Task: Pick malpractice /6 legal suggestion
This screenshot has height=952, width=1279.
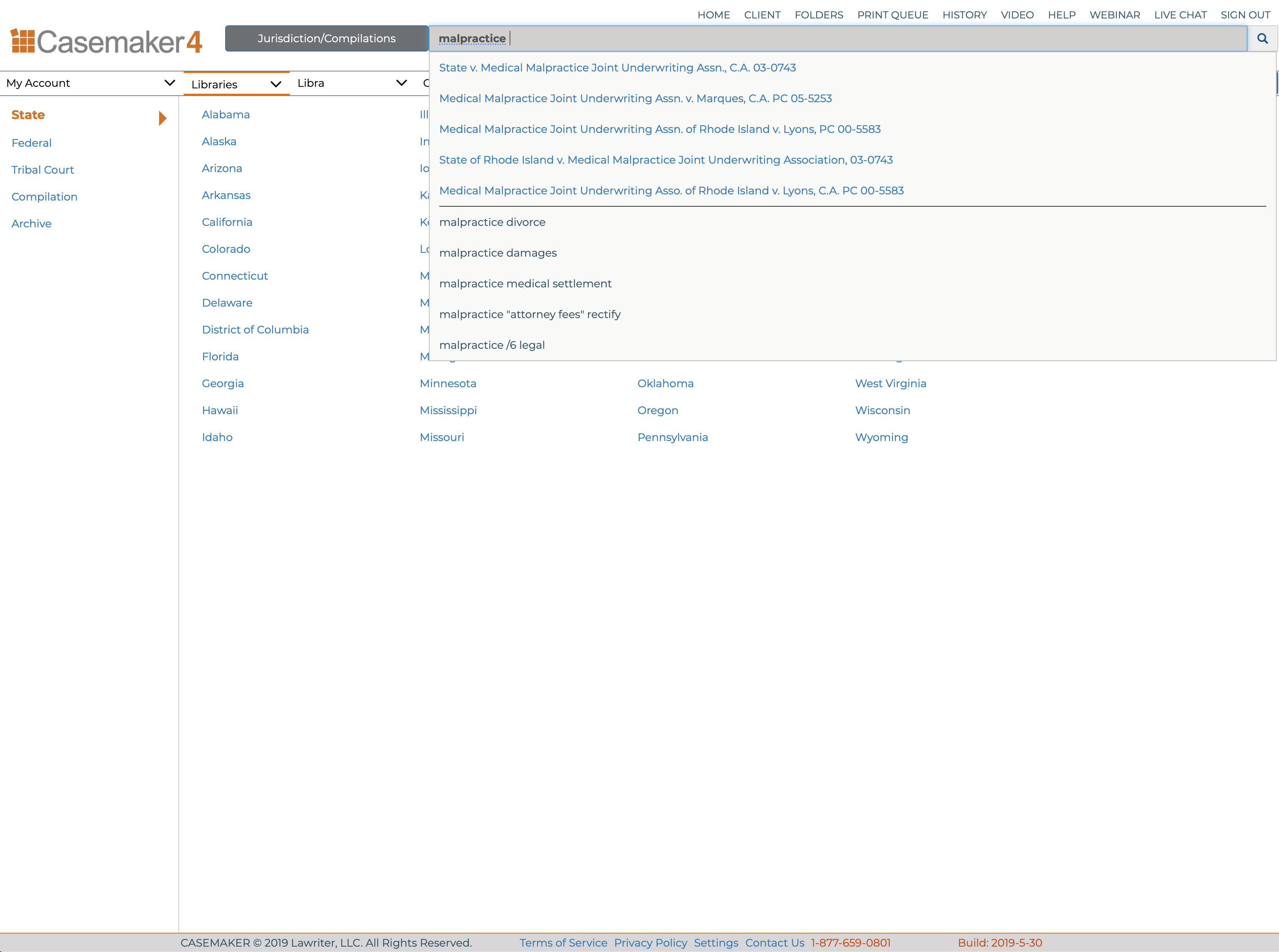Action: pos(492,345)
